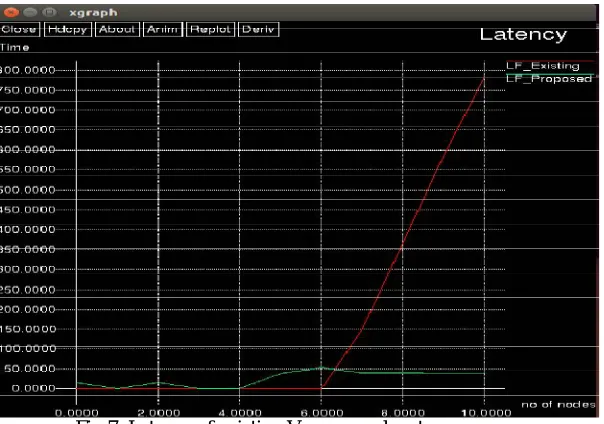Click the 450.0000 y-axis value
604x424 pixels.
28,209
